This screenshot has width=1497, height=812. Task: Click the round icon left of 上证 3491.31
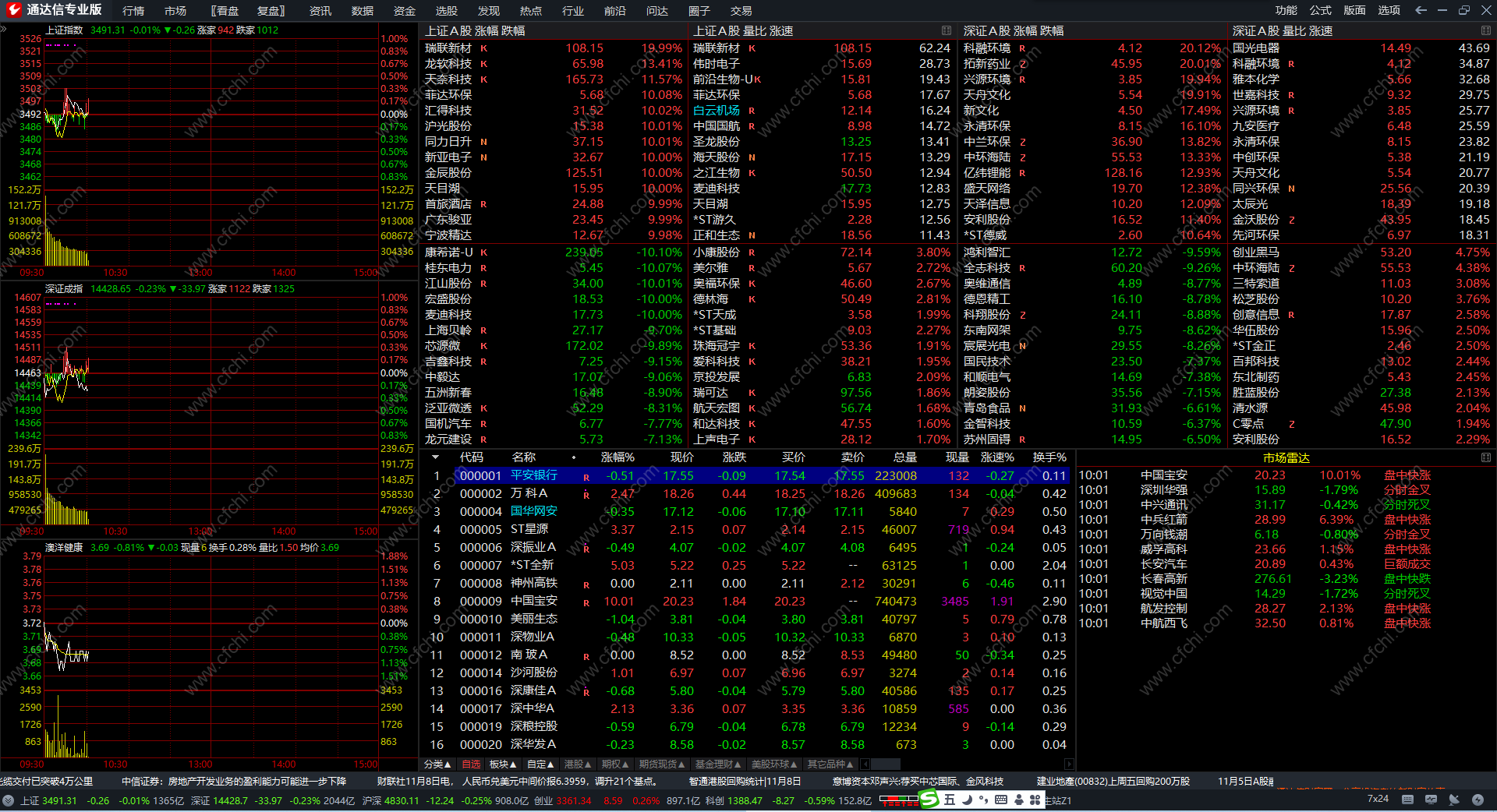(8, 800)
